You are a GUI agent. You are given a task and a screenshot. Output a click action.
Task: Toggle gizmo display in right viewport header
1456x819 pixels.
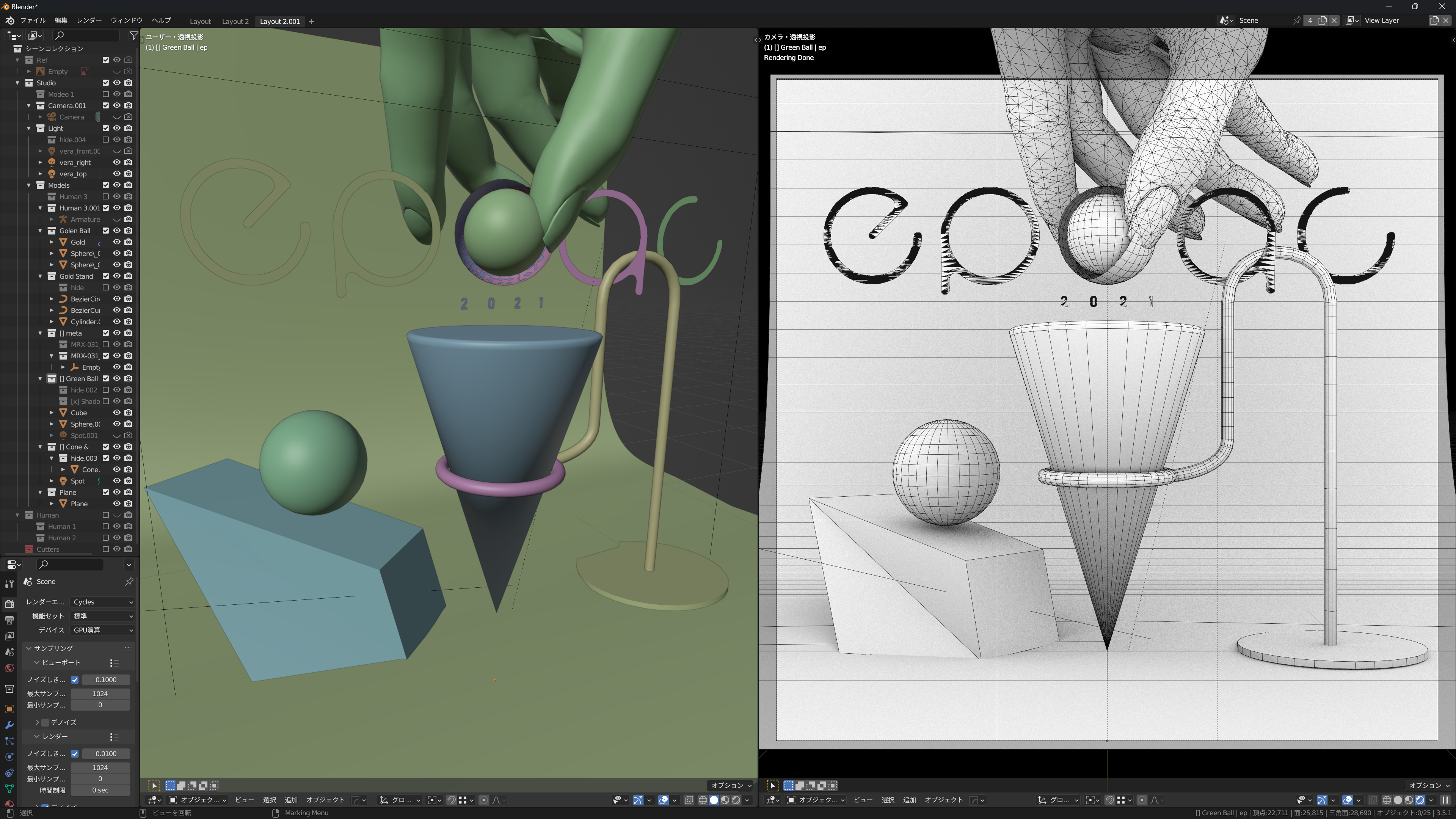(1322, 800)
